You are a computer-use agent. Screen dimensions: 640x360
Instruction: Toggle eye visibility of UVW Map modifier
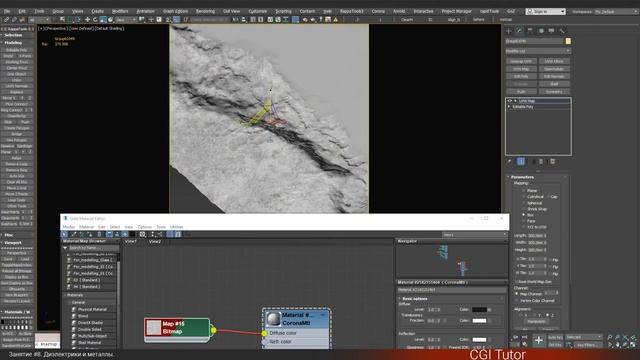point(509,101)
